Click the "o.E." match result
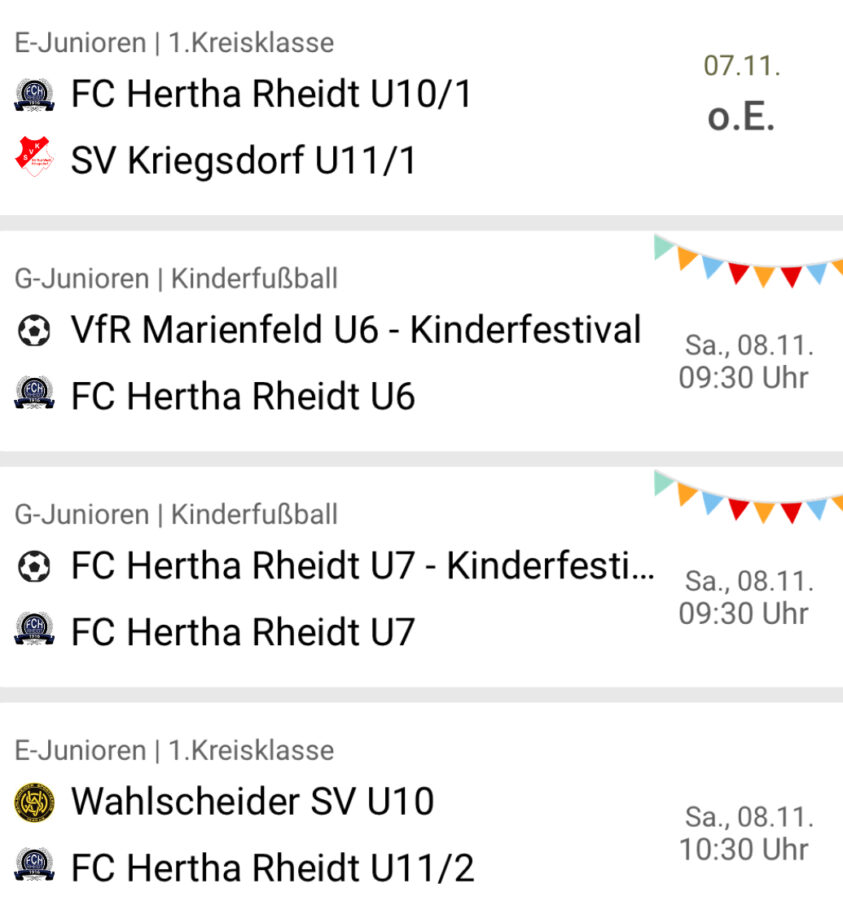 pos(741,117)
